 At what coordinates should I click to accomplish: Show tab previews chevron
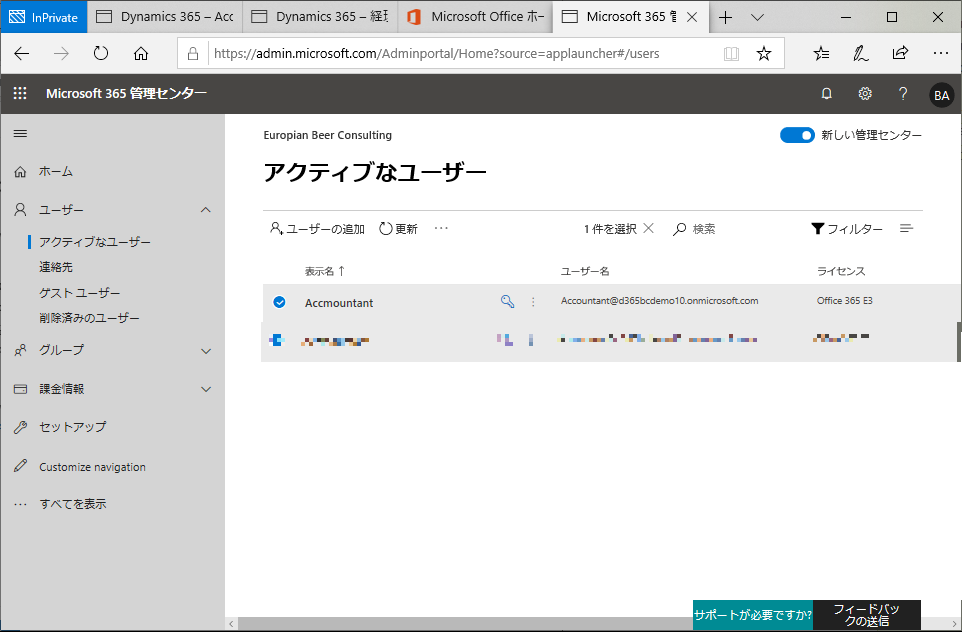tap(757, 17)
